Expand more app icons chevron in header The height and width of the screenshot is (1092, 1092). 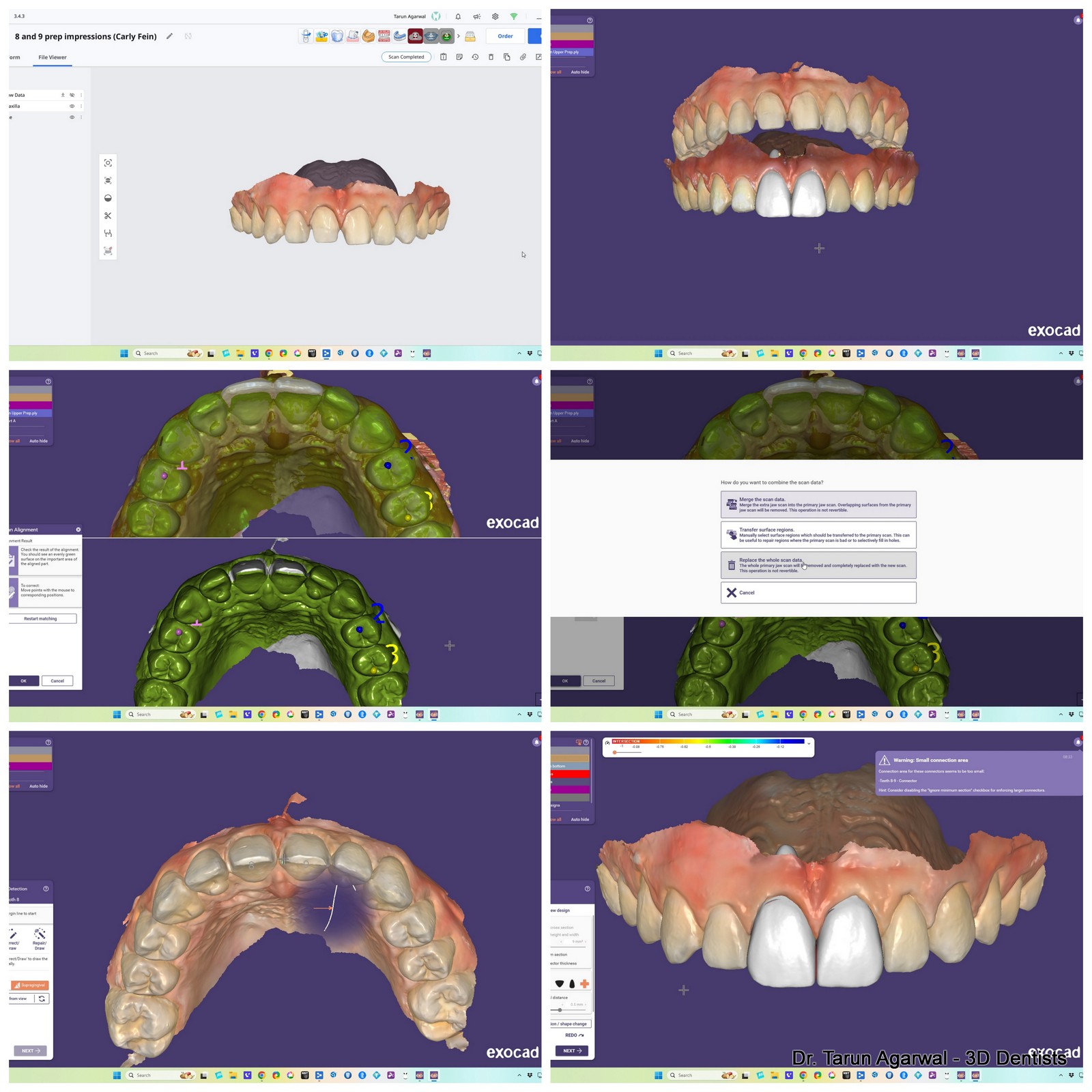[x=458, y=36]
